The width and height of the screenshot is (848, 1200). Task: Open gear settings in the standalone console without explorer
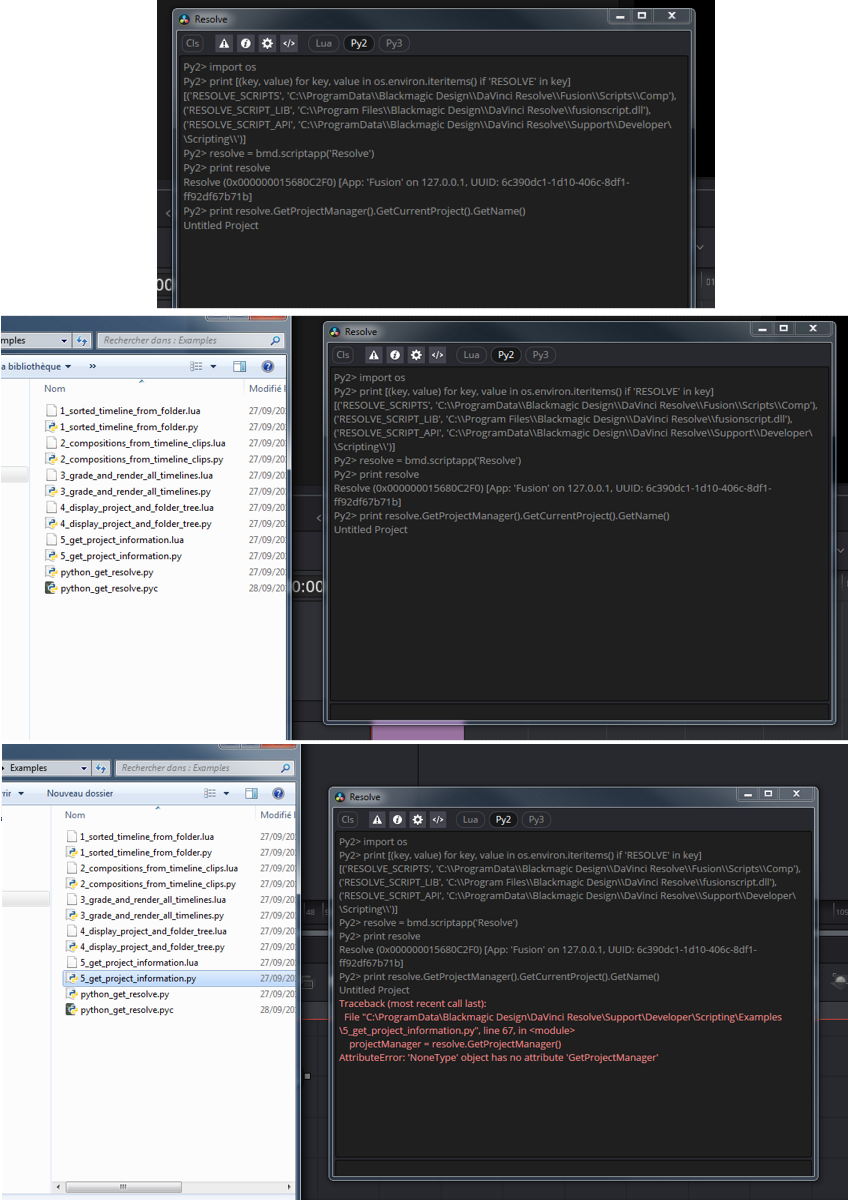coord(267,43)
